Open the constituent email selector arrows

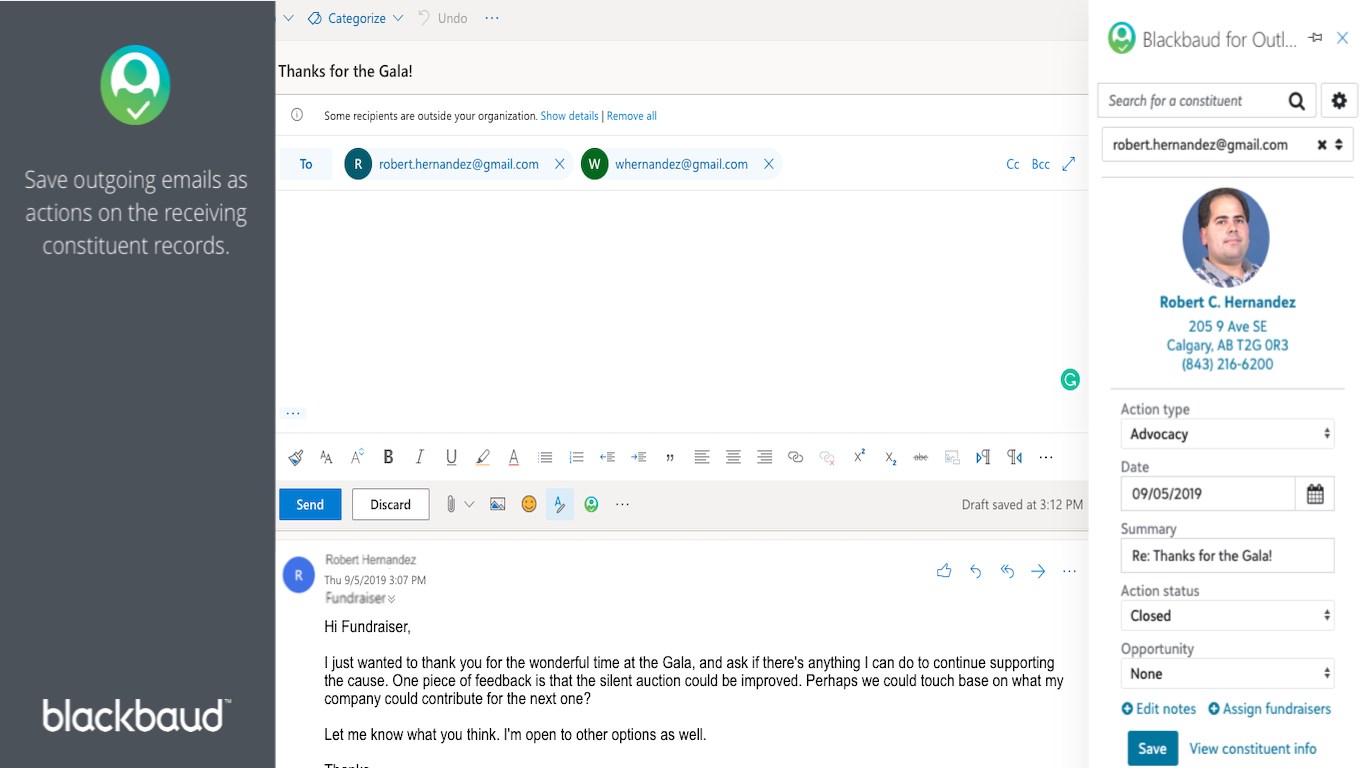click(1340, 145)
